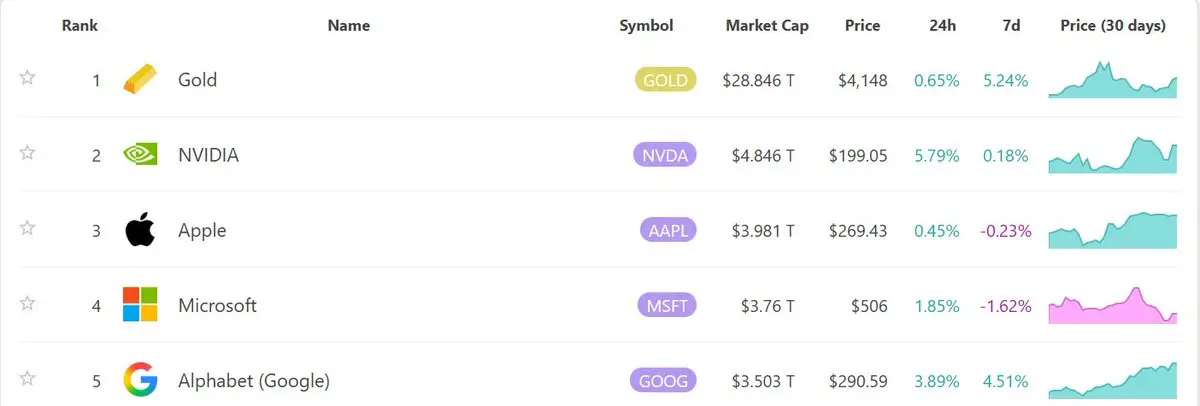The image size is (1200, 406).
Task: Click the Apple logo icon
Action: coord(140,231)
